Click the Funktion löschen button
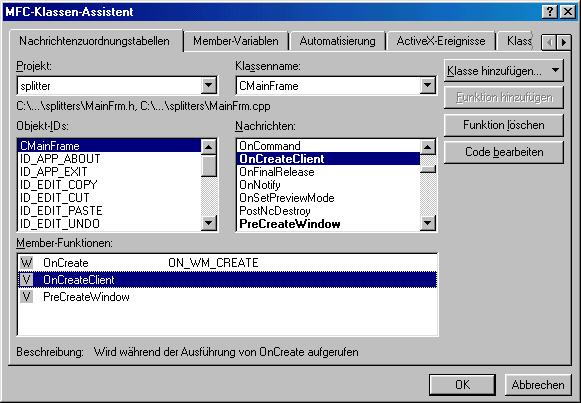This screenshot has height=403, width=581. click(x=504, y=125)
